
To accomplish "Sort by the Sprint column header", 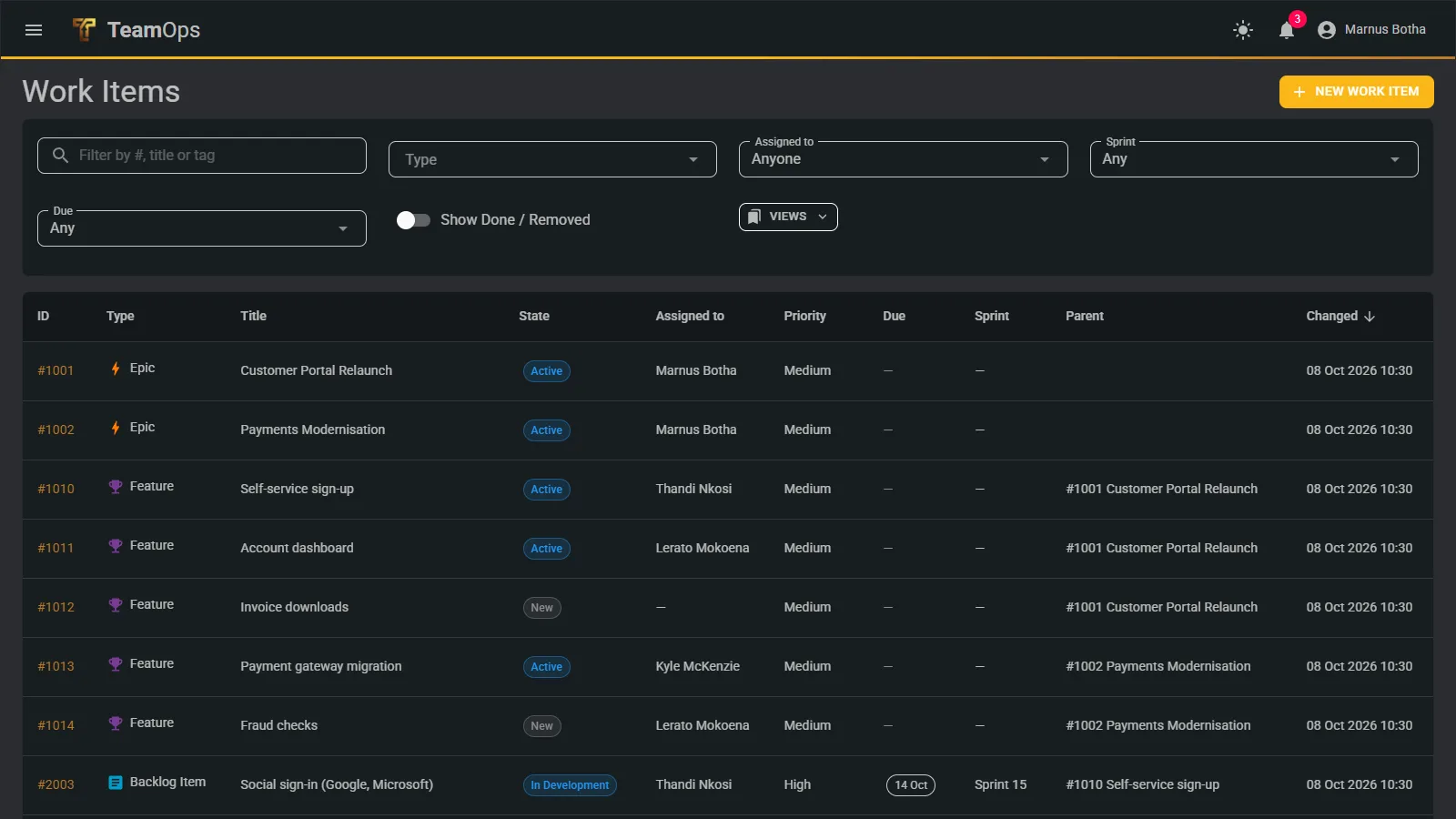I will point(992,316).
